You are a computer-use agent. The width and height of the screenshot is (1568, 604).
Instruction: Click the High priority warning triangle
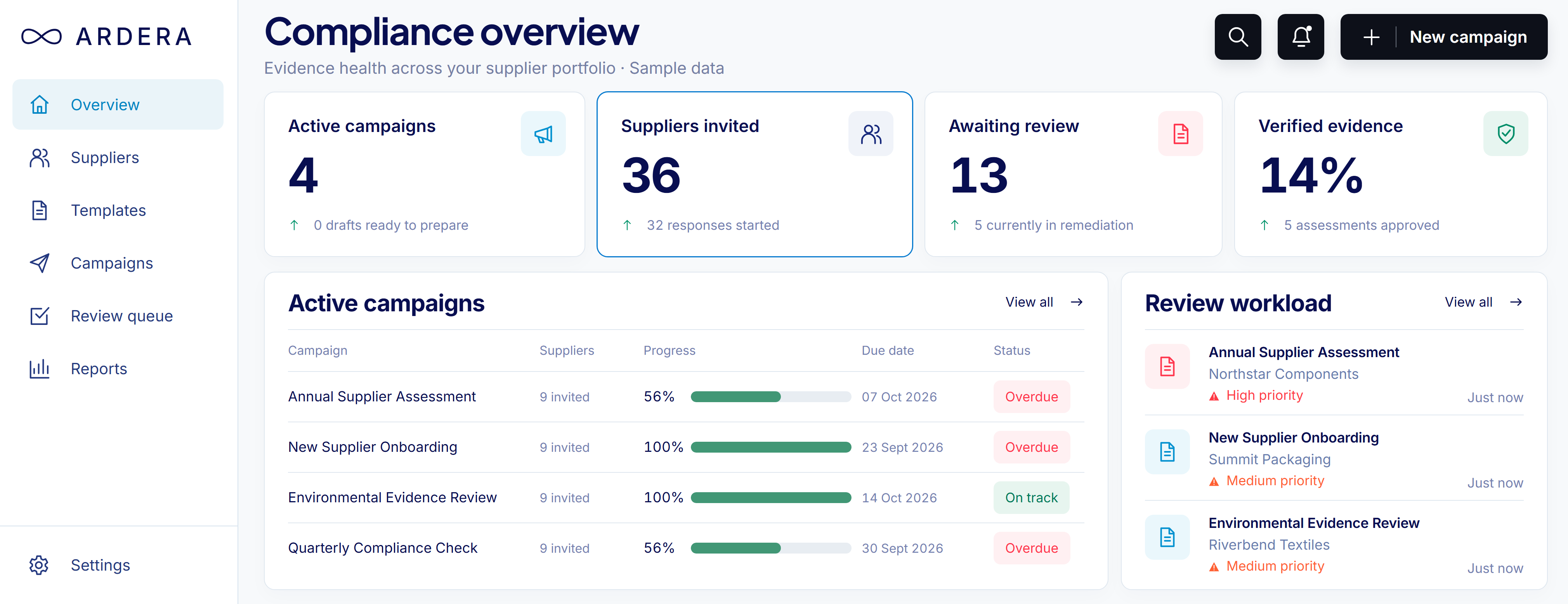point(1214,396)
